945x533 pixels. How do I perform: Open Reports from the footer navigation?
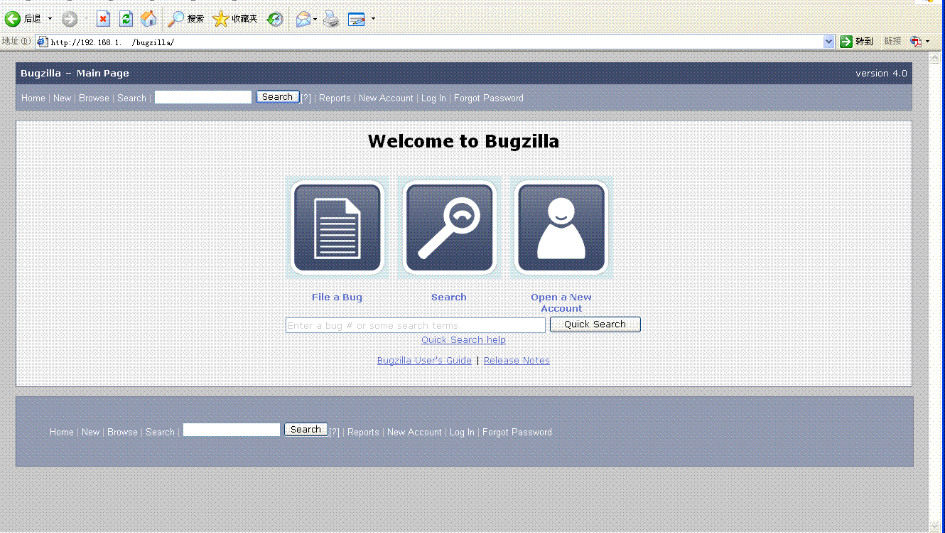(x=363, y=432)
